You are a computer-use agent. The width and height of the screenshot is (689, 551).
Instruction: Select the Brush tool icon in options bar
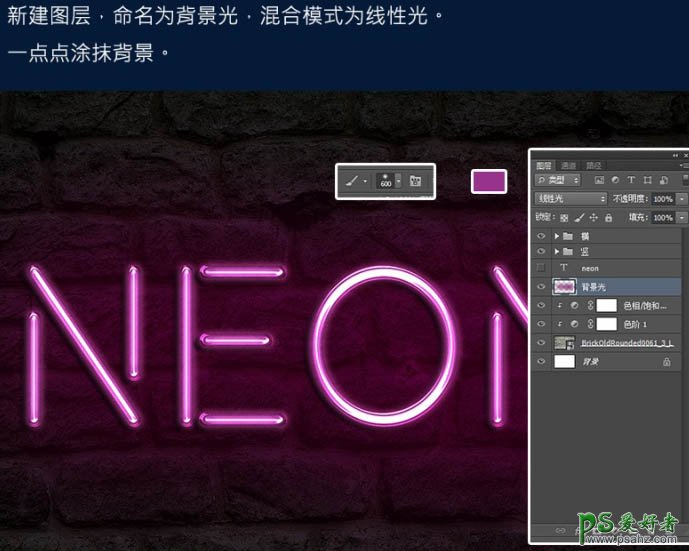[352, 181]
